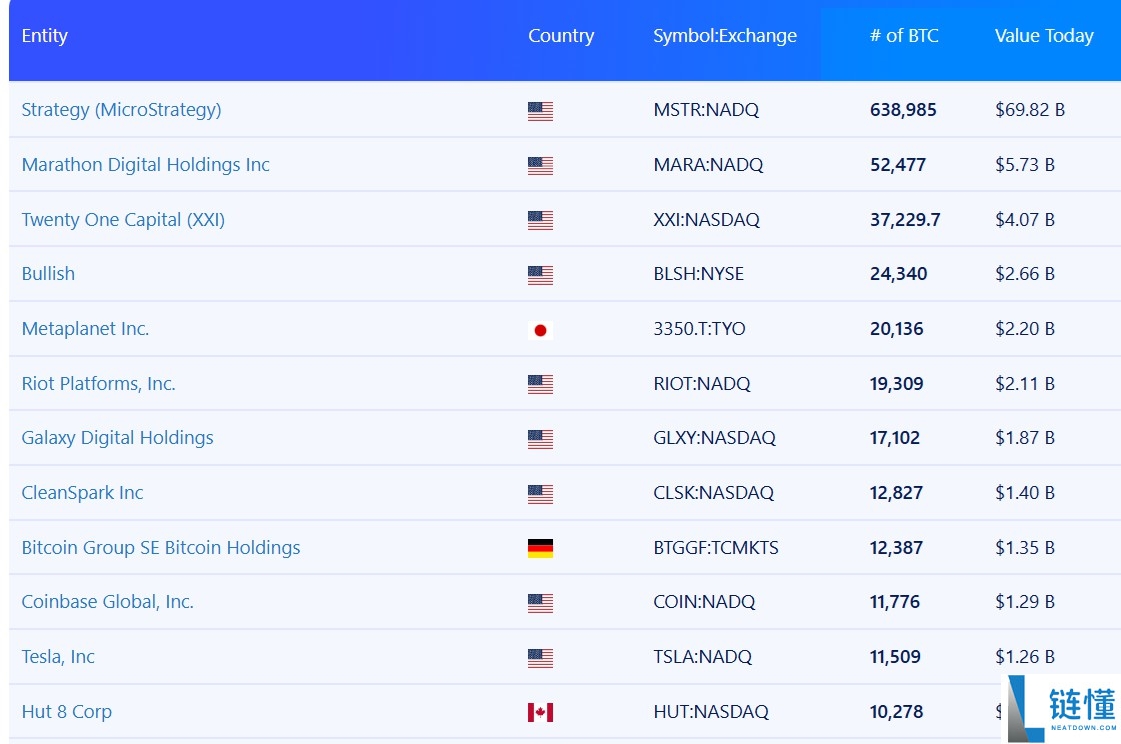Screen dimensions: 1121x744
Task: Open CleanSpark Inc link
Action: coord(82,492)
